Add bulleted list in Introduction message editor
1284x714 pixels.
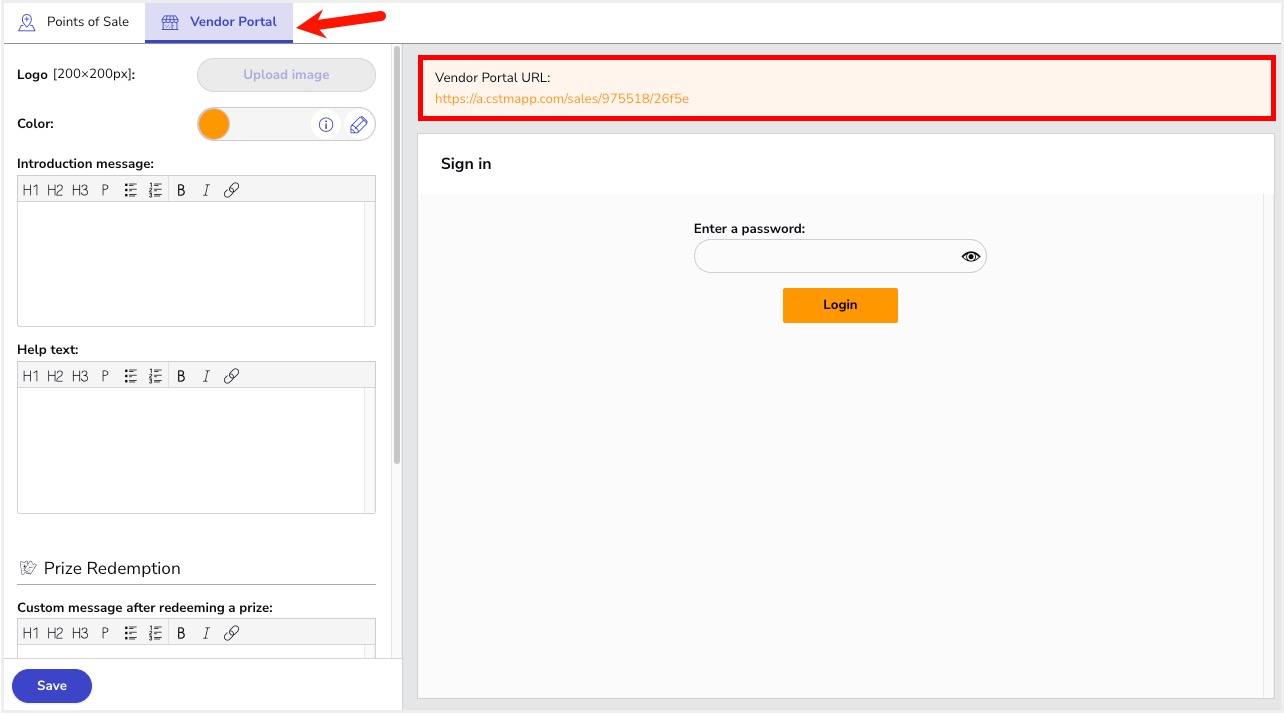pyautogui.click(x=130, y=190)
